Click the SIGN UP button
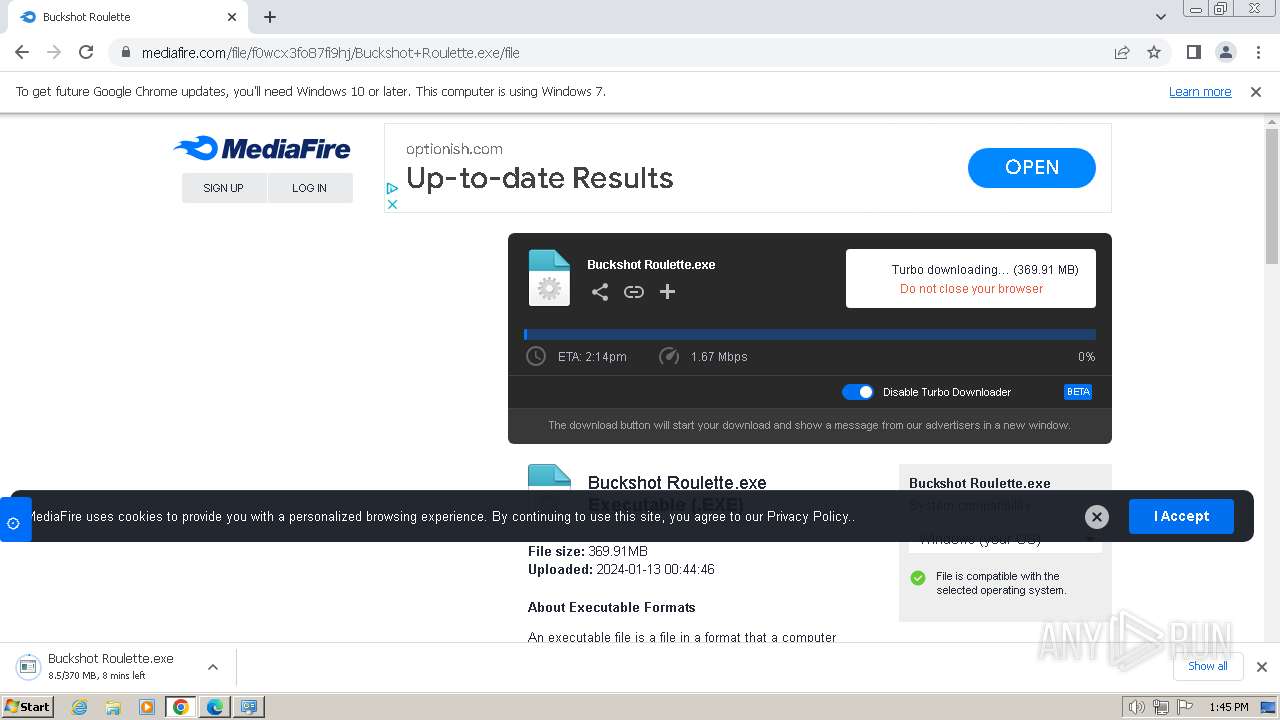Screen dimensions: 1280x720 point(224,188)
